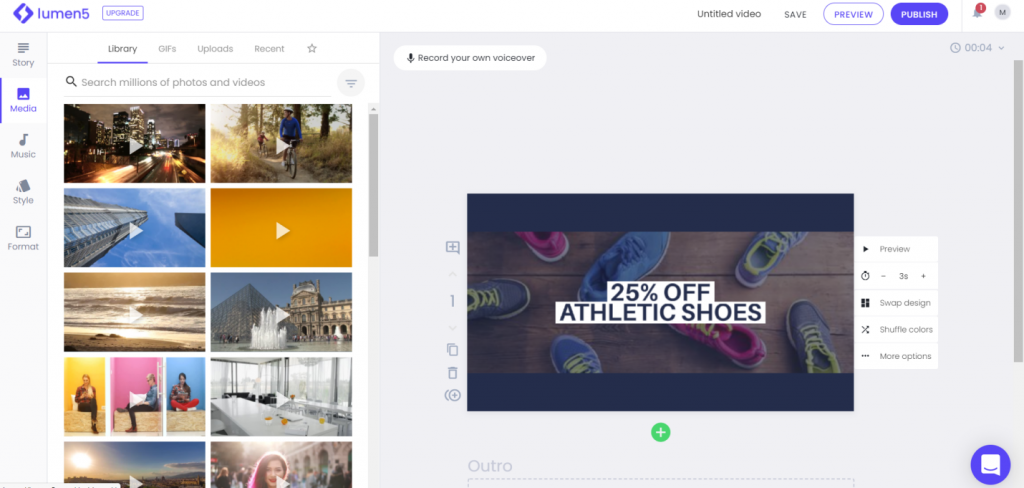Duplicate scene 1 with the copy icon
This screenshot has width=1024, height=488.
(453, 350)
